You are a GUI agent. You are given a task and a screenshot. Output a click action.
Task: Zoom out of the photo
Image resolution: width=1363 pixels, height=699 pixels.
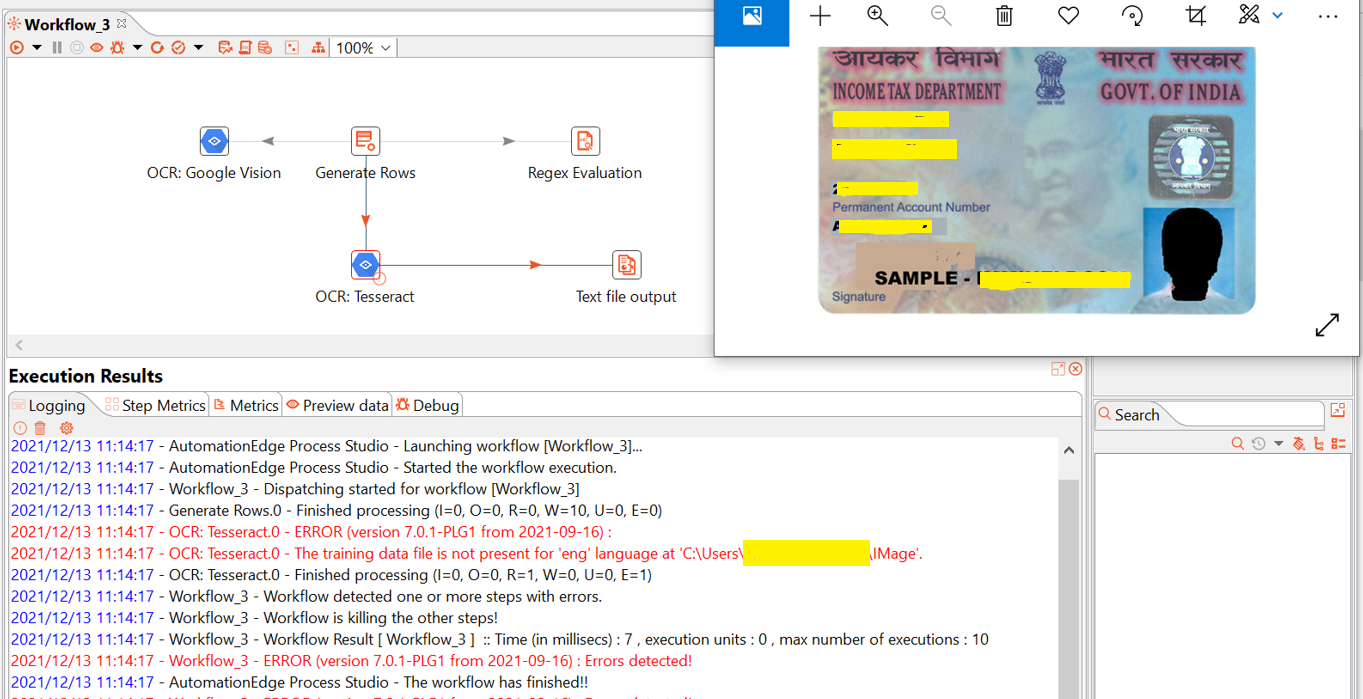click(941, 15)
